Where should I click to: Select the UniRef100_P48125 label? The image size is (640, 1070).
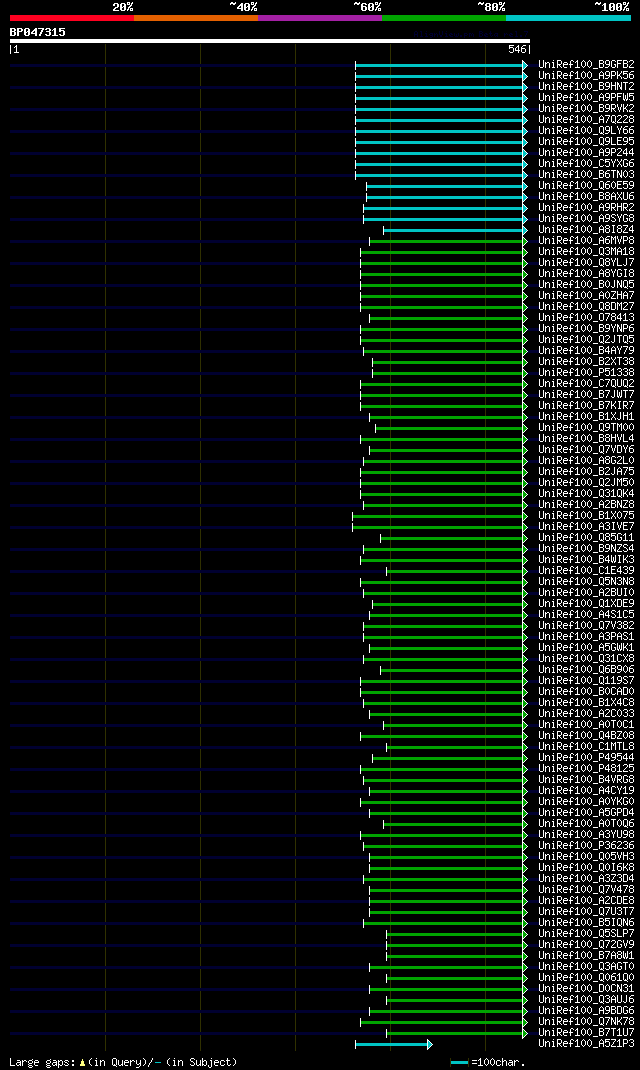586,768
